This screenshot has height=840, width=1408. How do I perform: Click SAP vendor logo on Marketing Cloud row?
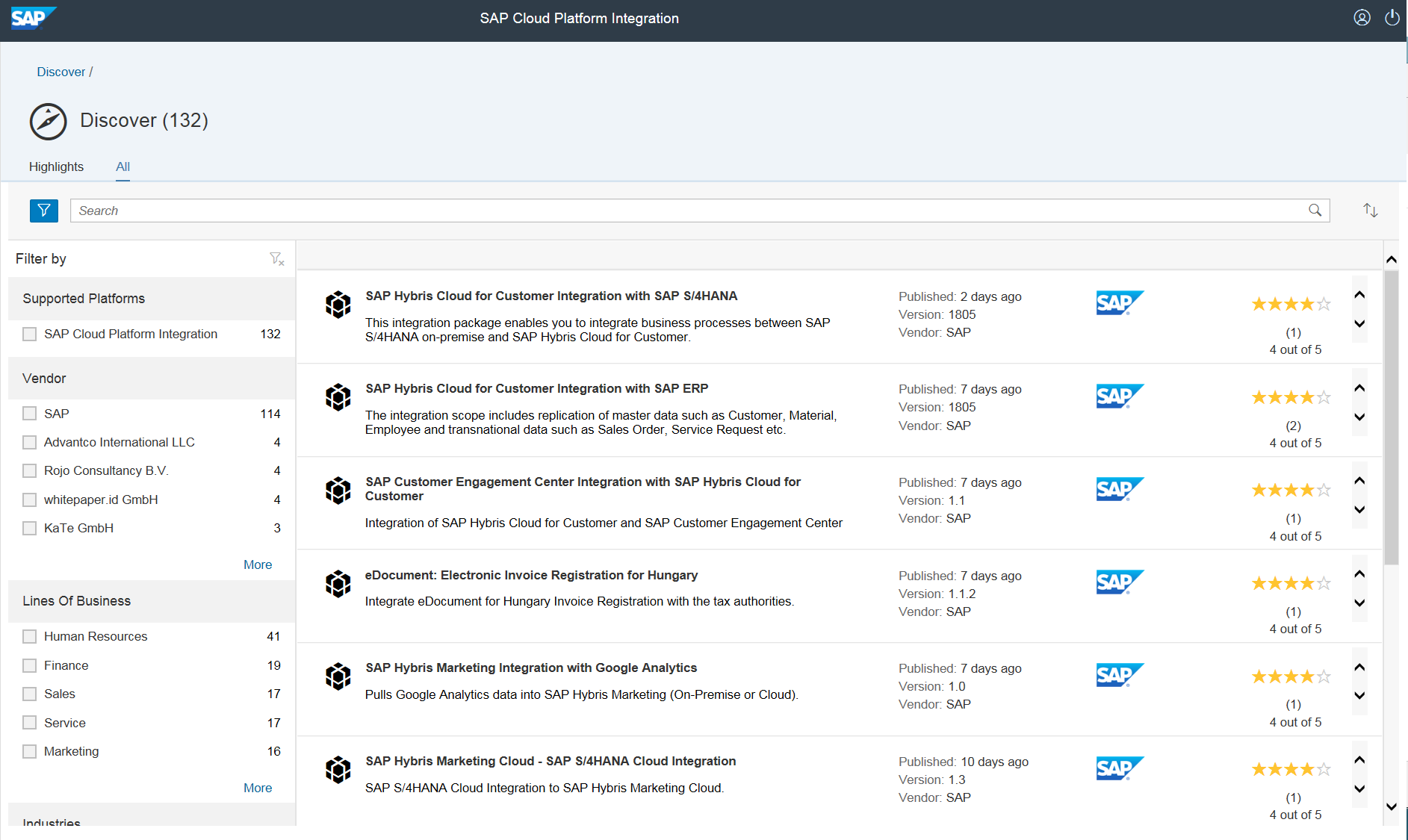[1120, 768]
